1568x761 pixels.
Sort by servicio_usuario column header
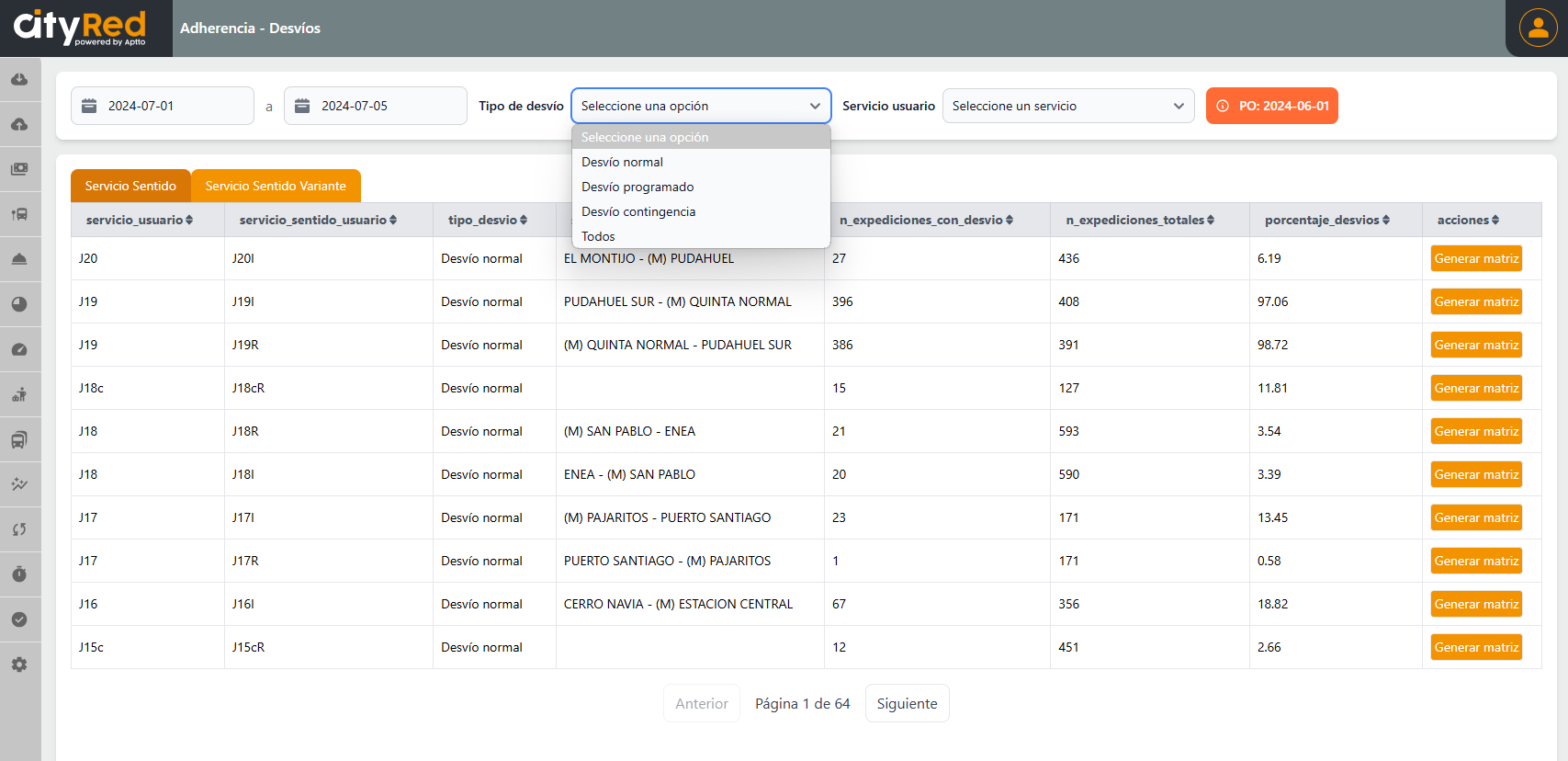click(139, 221)
